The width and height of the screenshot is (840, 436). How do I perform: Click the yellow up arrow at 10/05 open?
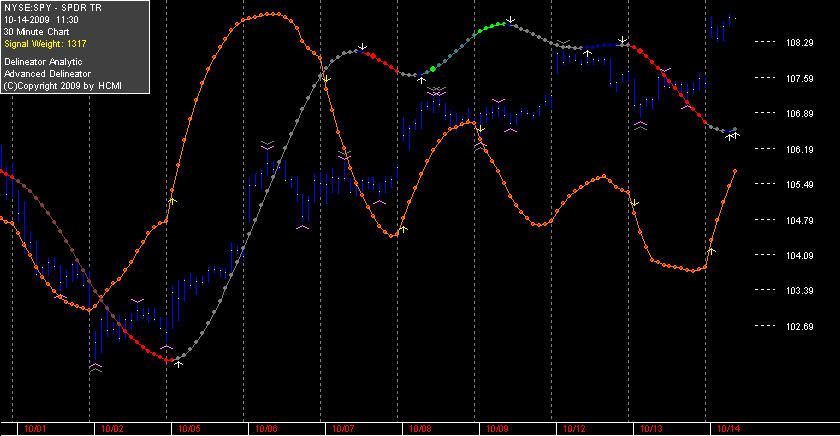[172, 201]
